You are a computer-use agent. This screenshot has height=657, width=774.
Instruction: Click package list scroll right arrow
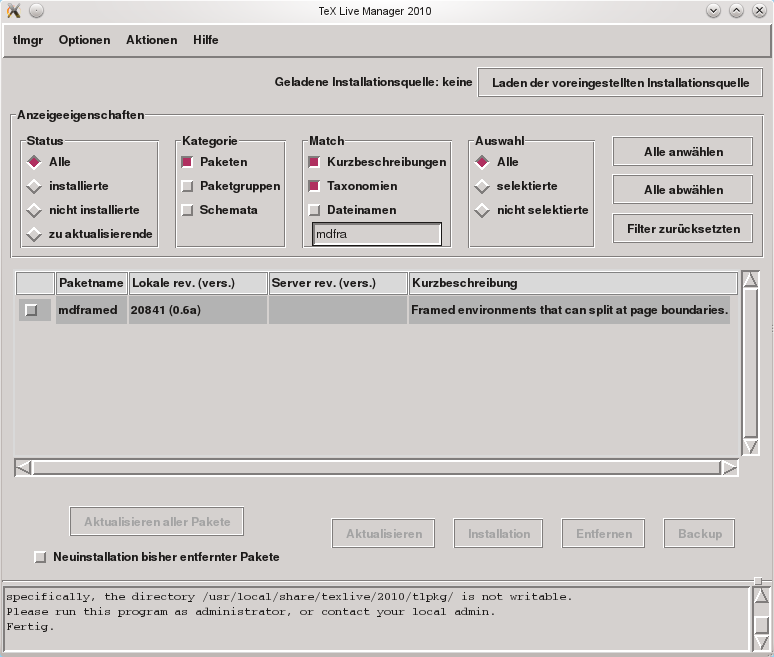click(x=730, y=467)
